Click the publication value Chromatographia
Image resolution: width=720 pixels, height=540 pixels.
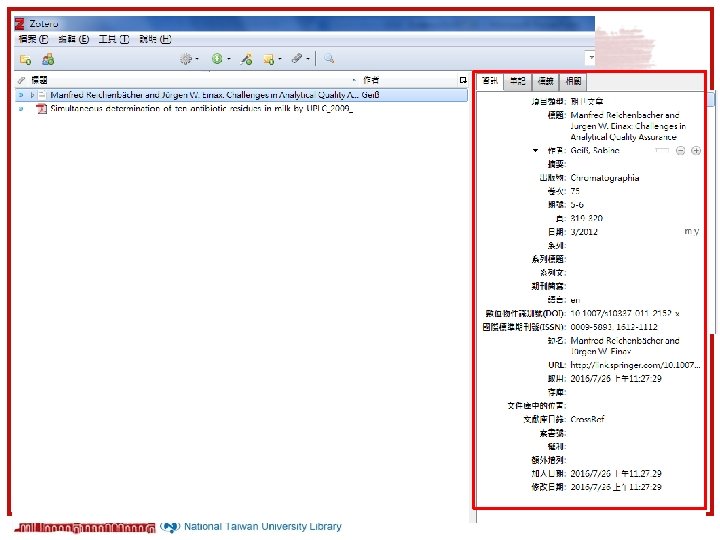(605, 178)
